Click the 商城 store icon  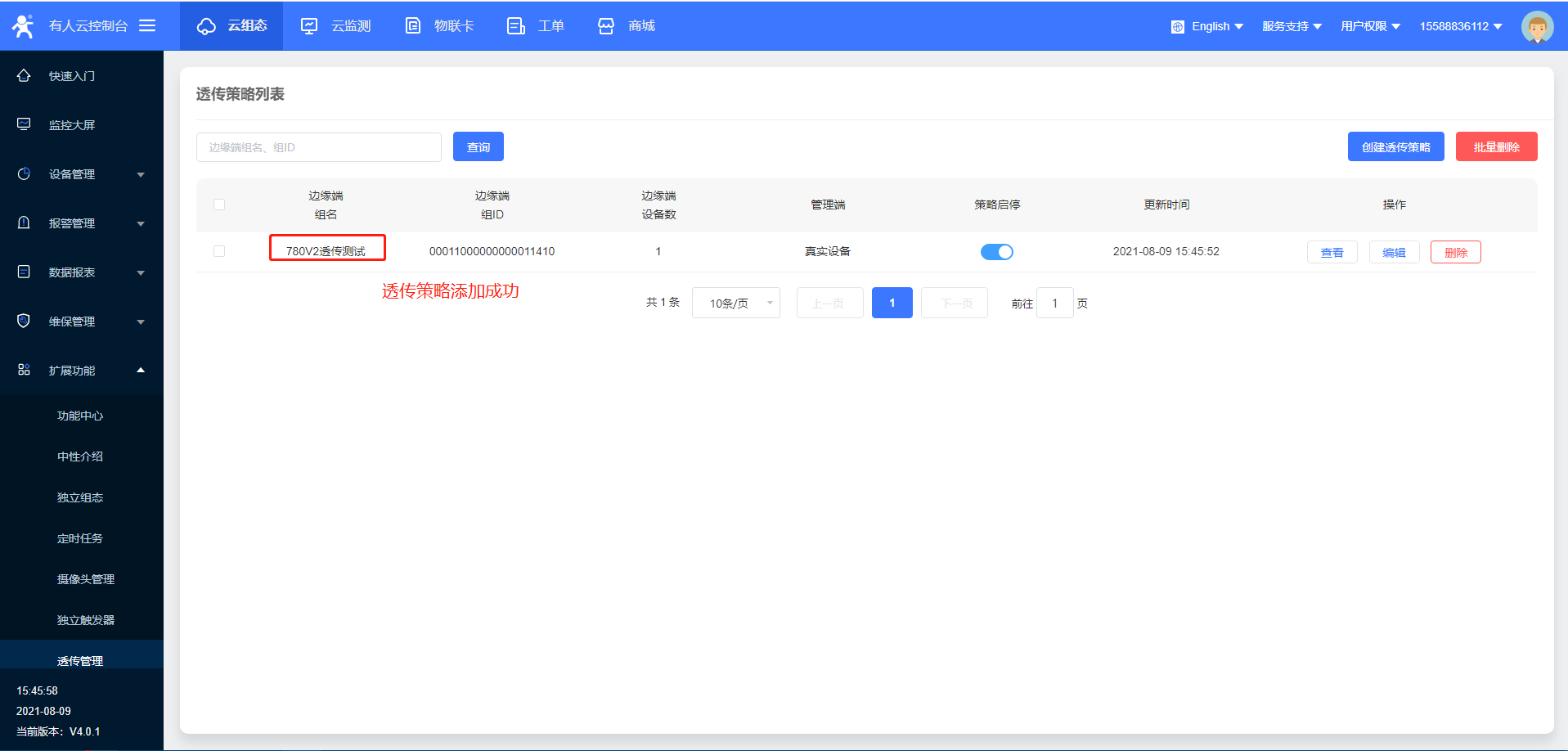tap(606, 26)
